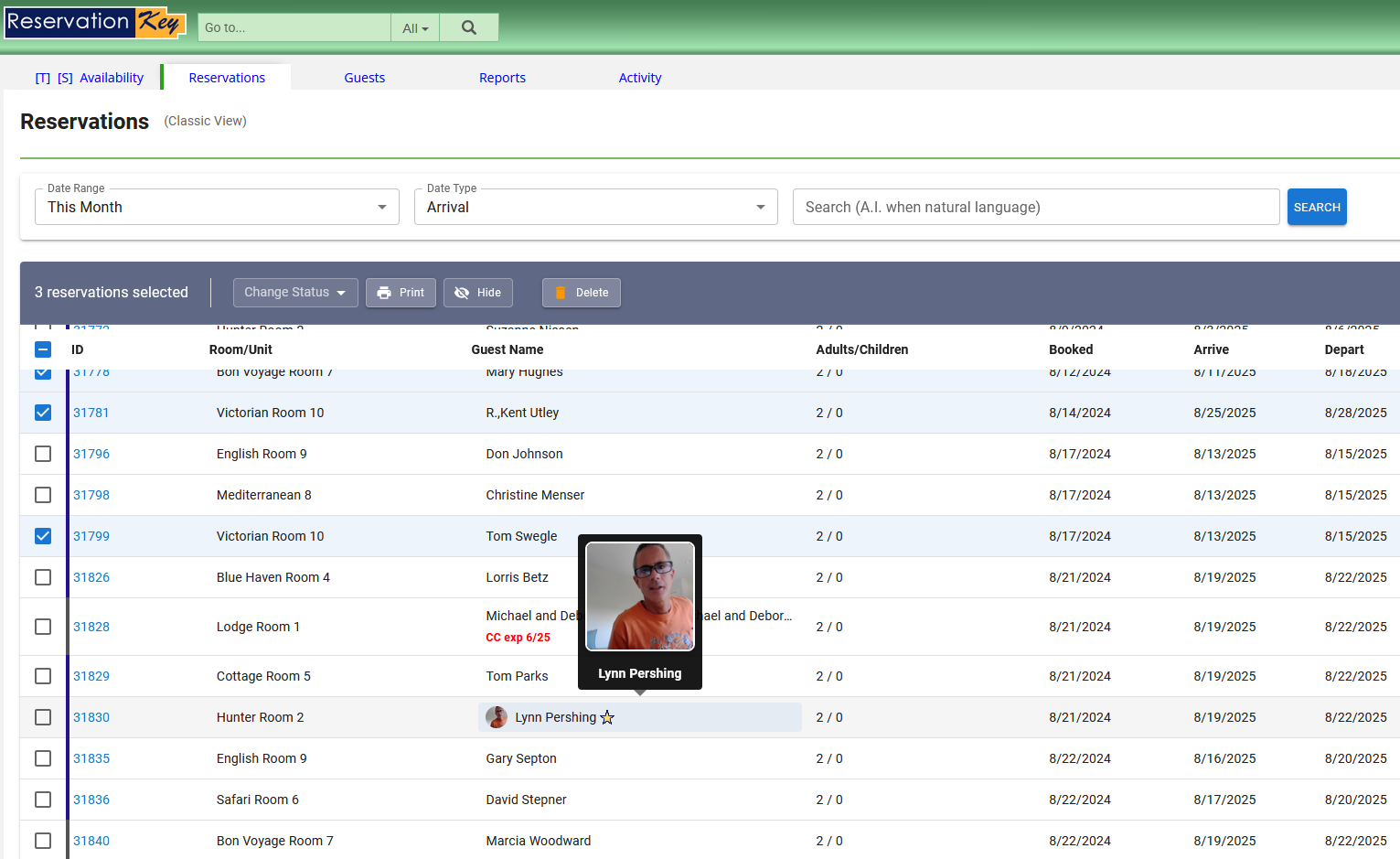Viewport: 1400px width, 859px height.
Task: Click the Reservation Key logo
Action: pos(95,23)
